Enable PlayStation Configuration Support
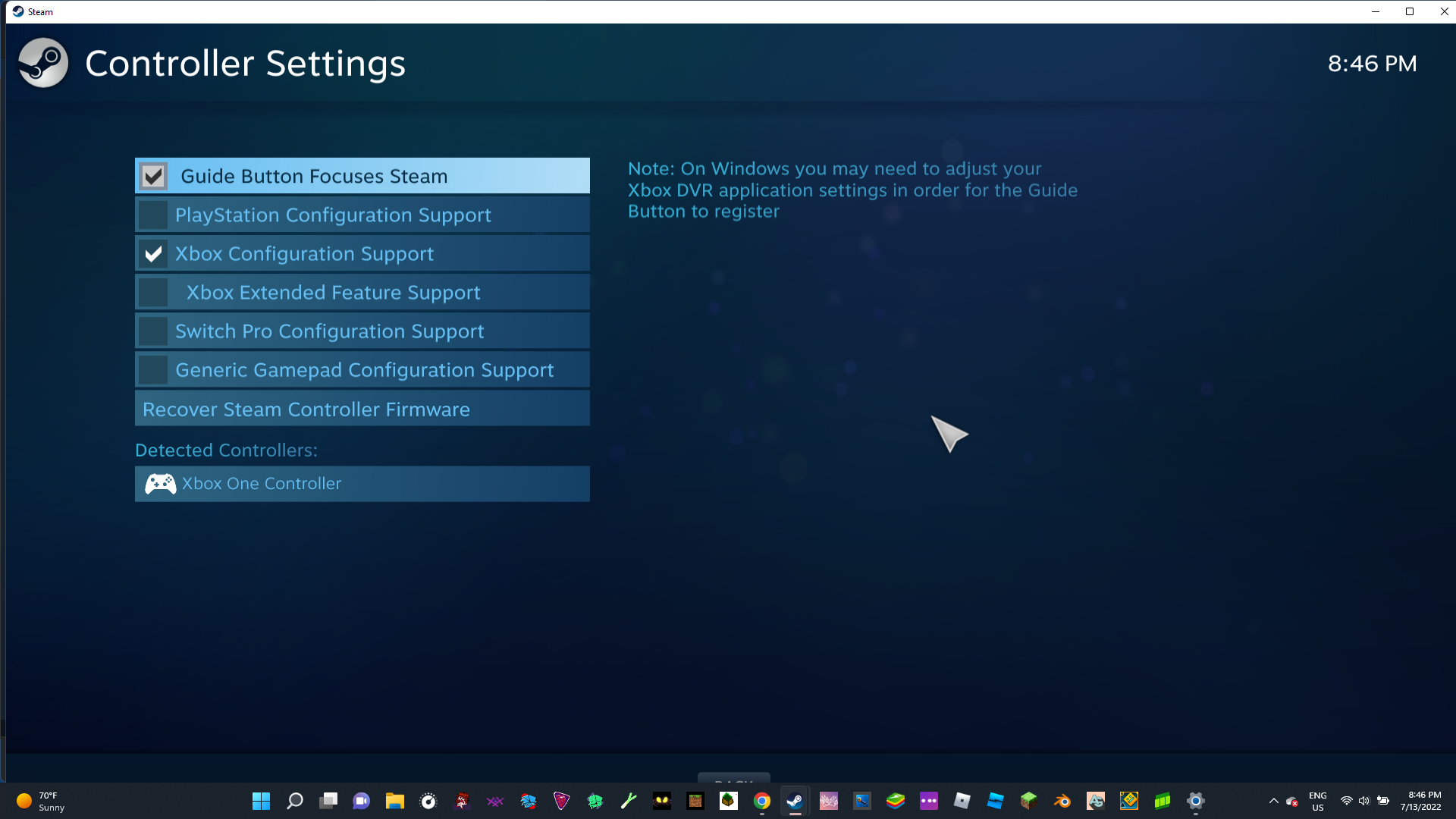The height and width of the screenshot is (819, 1456). (153, 215)
